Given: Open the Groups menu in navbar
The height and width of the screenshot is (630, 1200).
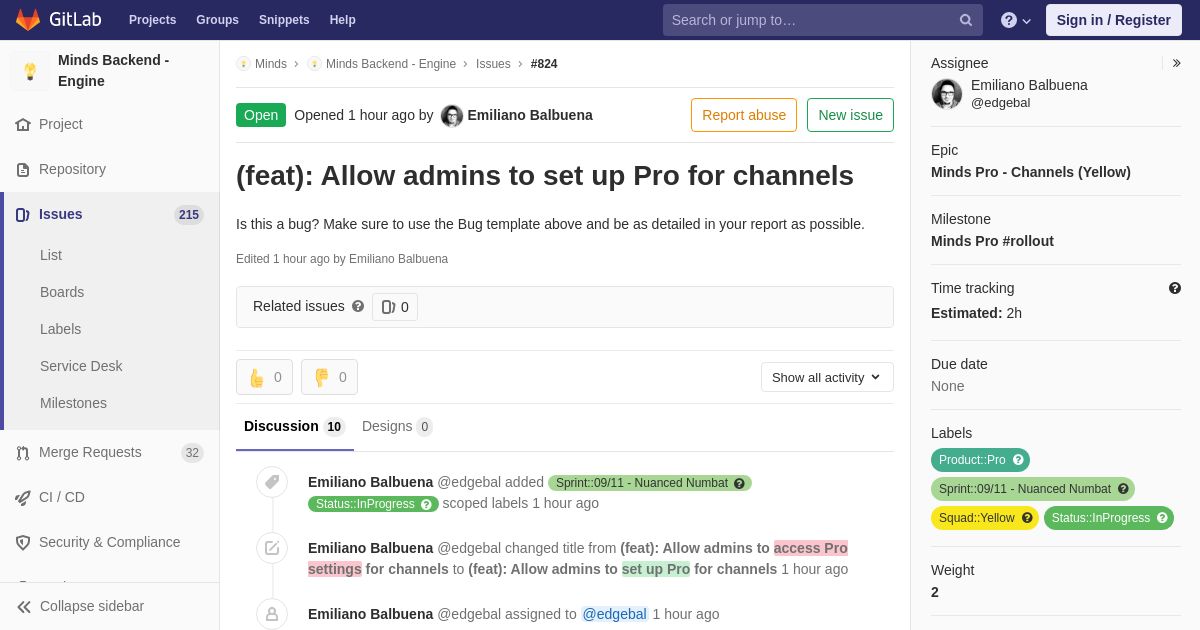Looking at the screenshot, I should point(217,20).
